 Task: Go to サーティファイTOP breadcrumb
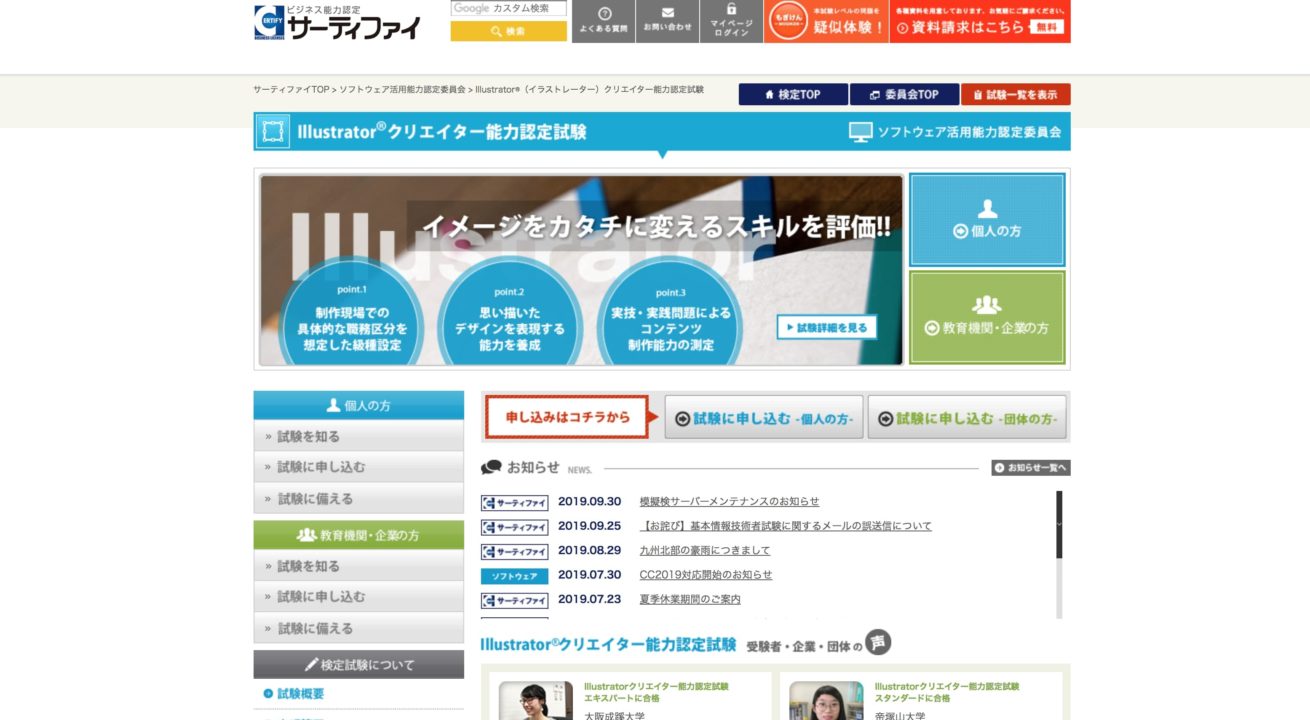click(291, 89)
